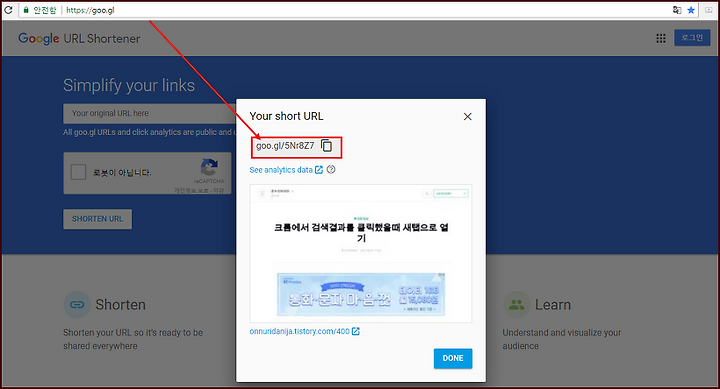720x389 pixels.
Task: Open the translate page icon in address bar
Action: pyautogui.click(x=677, y=10)
